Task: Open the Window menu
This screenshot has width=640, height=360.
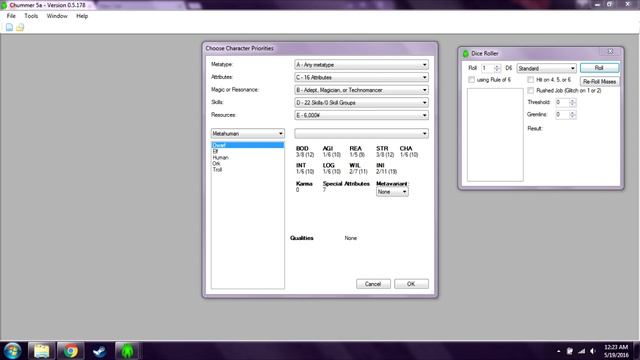Action: tap(57, 16)
